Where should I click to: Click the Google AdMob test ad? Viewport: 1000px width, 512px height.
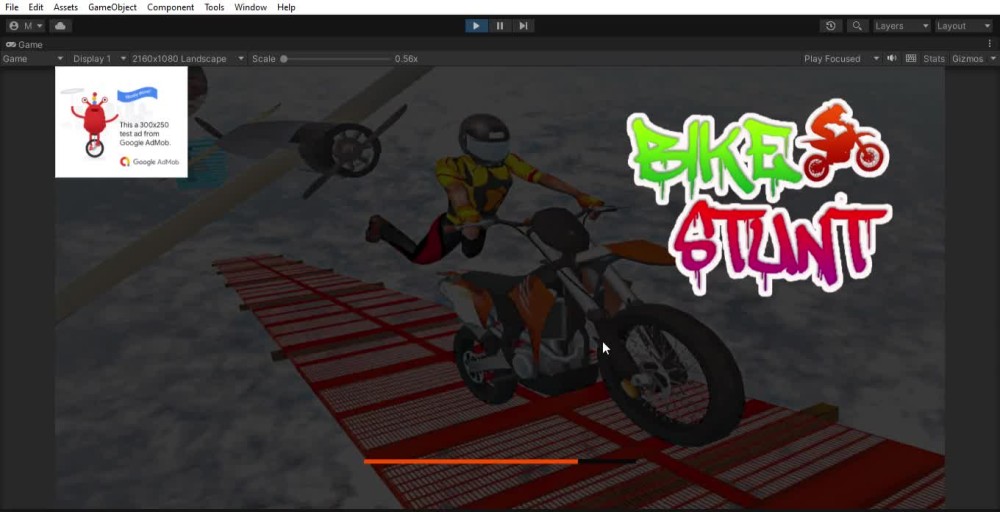[121, 122]
